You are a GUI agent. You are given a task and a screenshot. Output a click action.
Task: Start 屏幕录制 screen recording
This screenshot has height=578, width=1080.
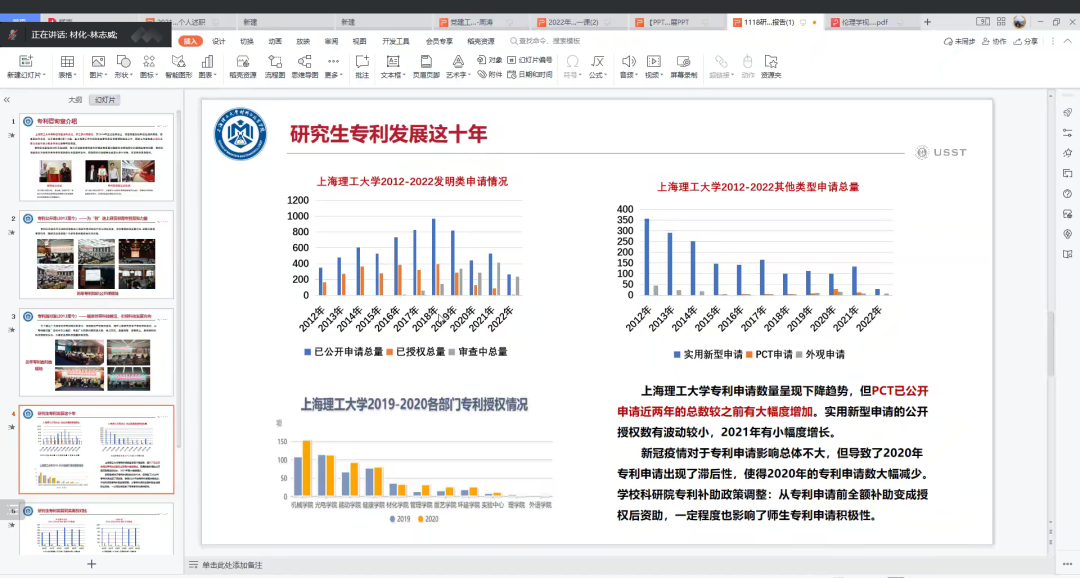[x=683, y=67]
